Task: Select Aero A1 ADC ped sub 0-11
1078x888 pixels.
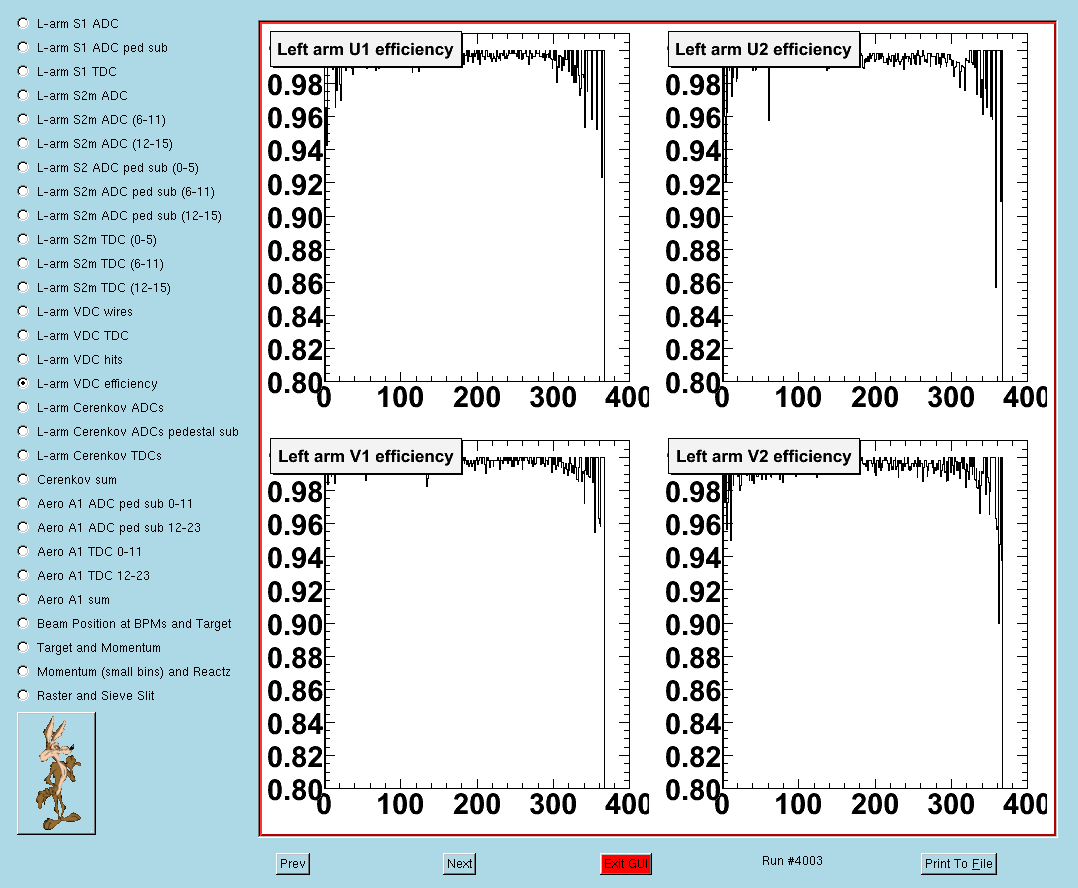Action: [23, 504]
